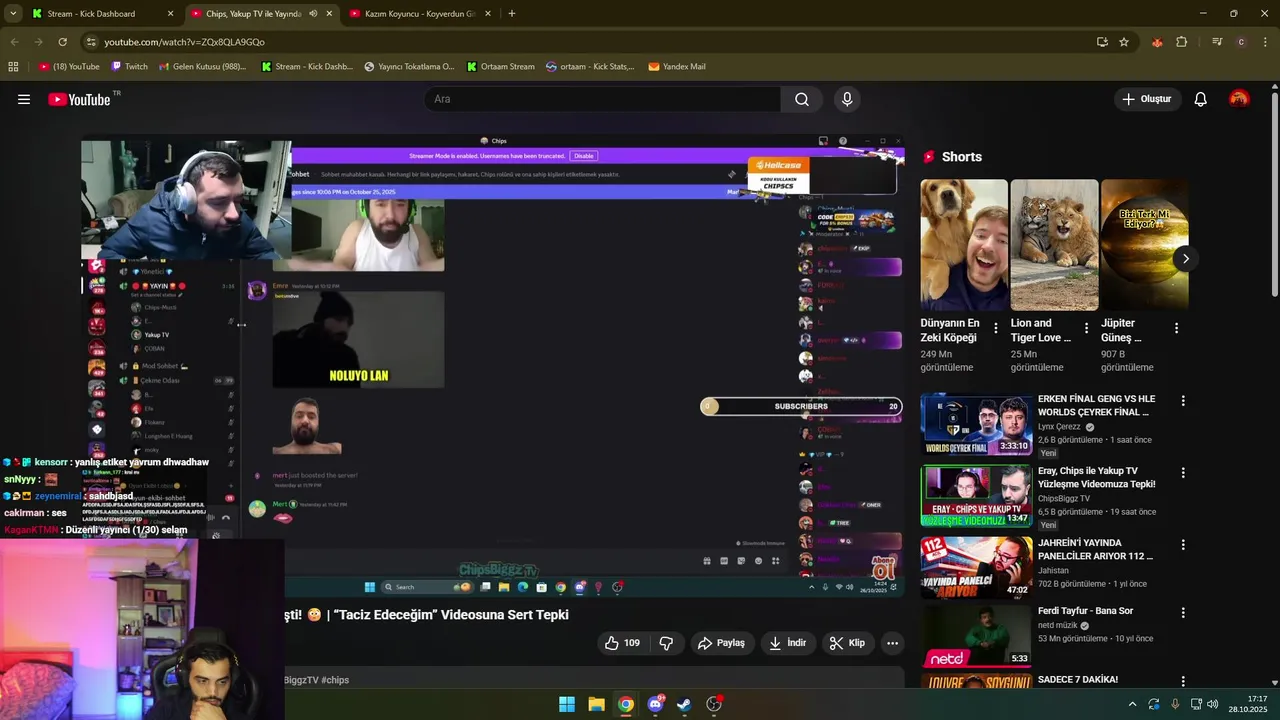Screen dimensions: 1280x720
Task: Open the Jüpiter Güneş short thumbnail
Action: click(1144, 245)
